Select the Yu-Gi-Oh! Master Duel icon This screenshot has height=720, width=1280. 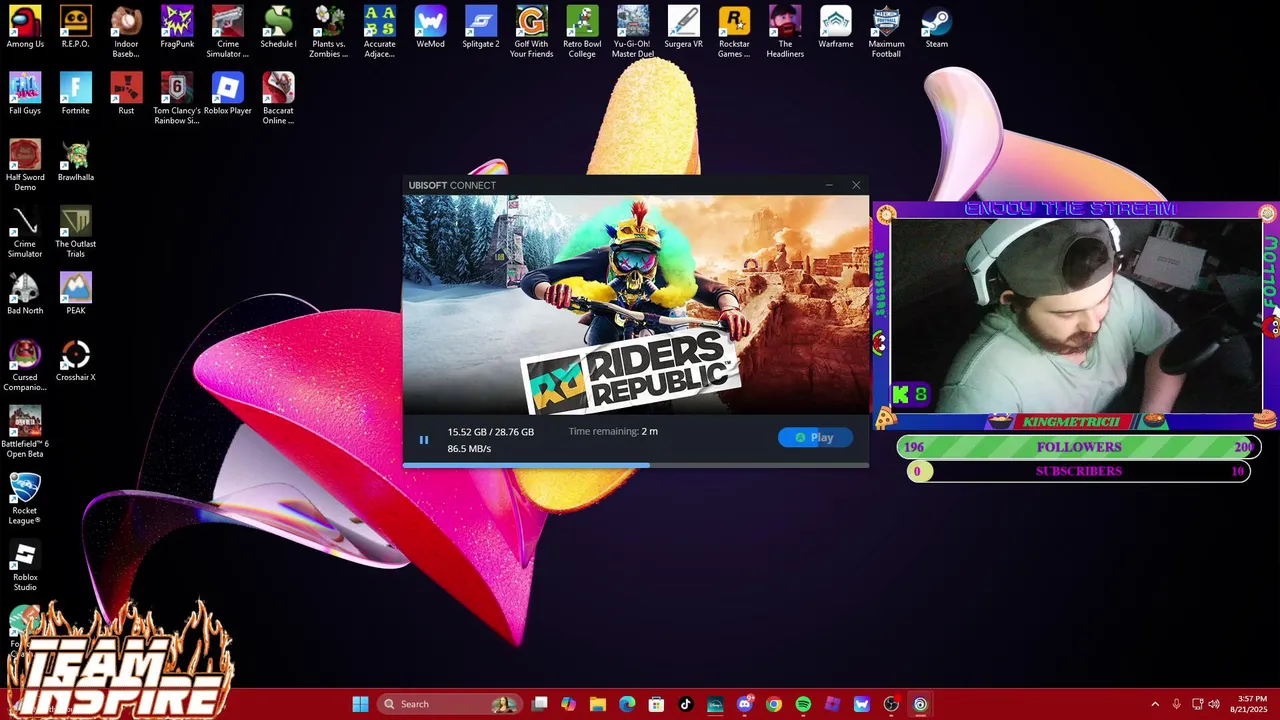(633, 32)
